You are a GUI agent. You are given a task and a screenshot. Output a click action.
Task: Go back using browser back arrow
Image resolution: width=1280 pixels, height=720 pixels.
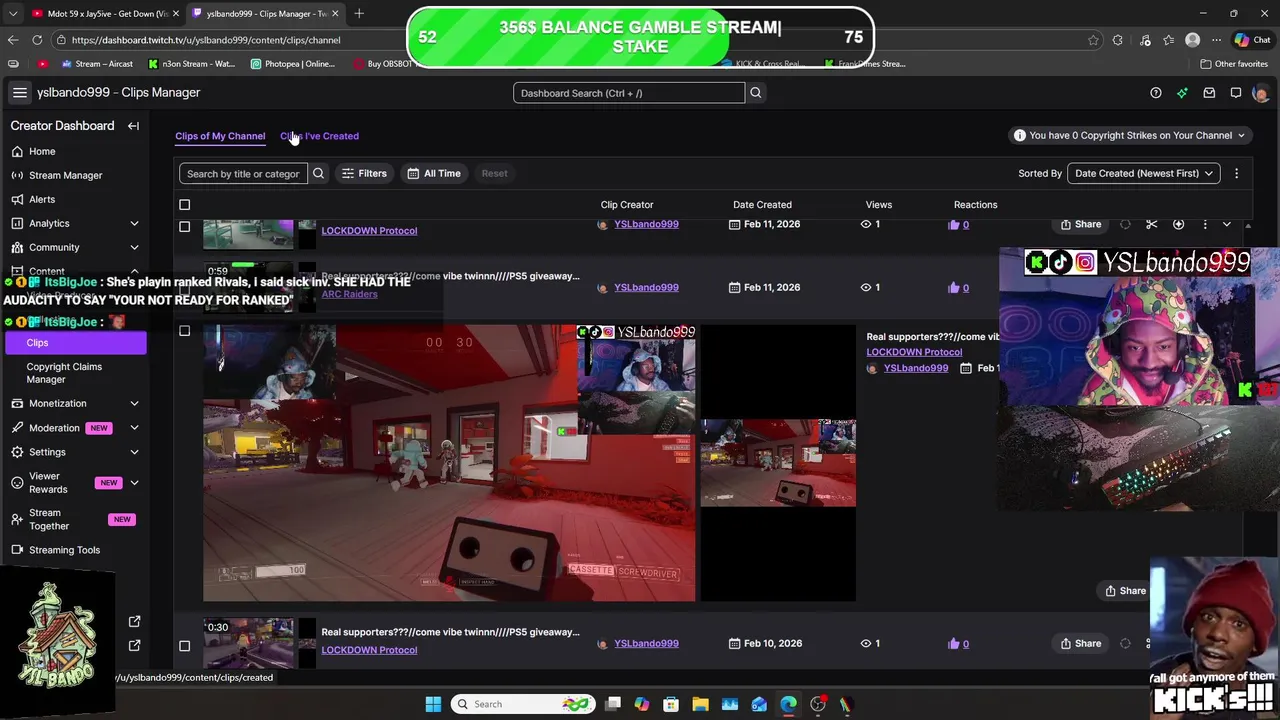13,40
